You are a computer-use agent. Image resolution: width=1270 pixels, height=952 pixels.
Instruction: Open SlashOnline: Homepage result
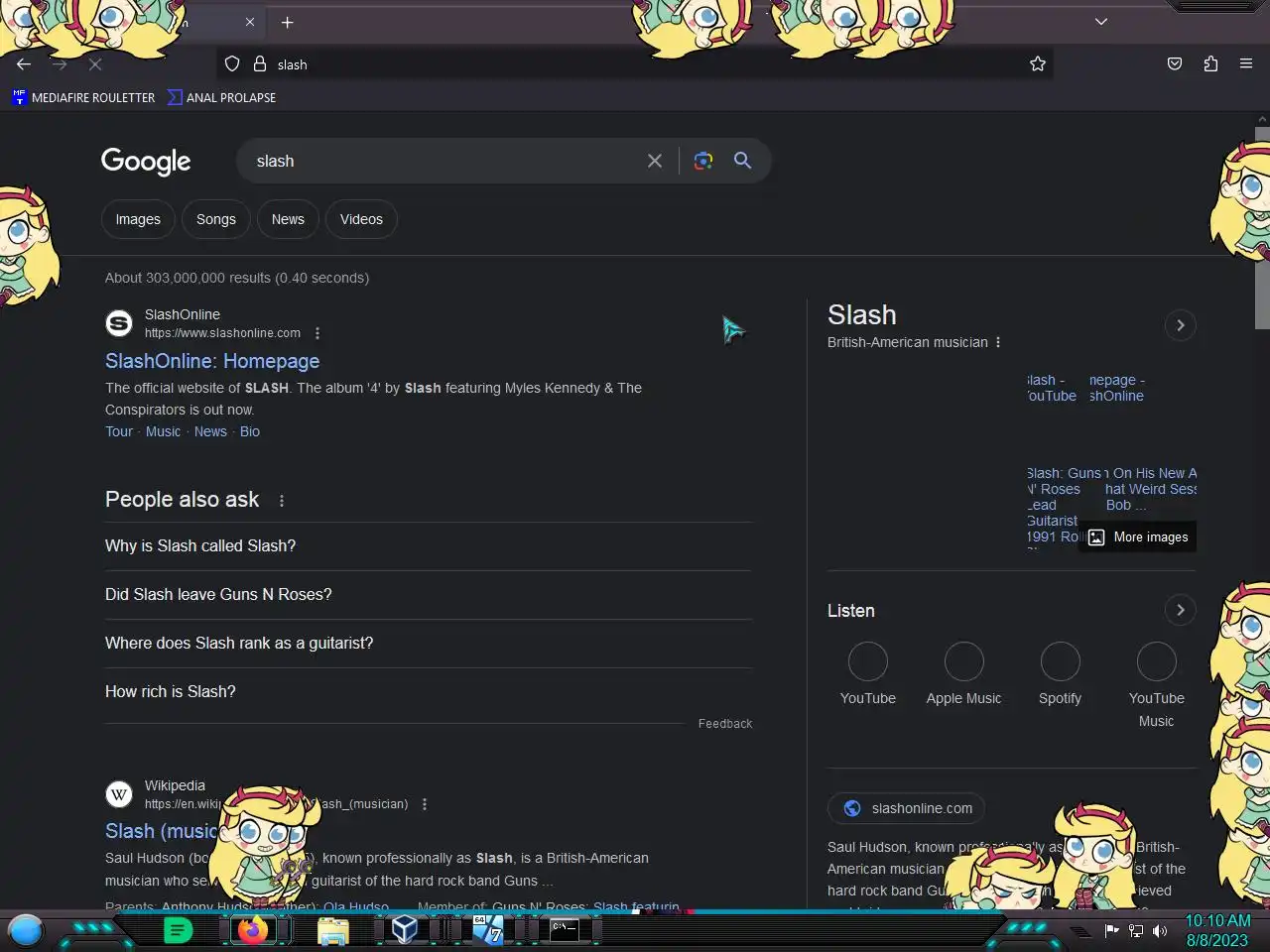pos(212,361)
